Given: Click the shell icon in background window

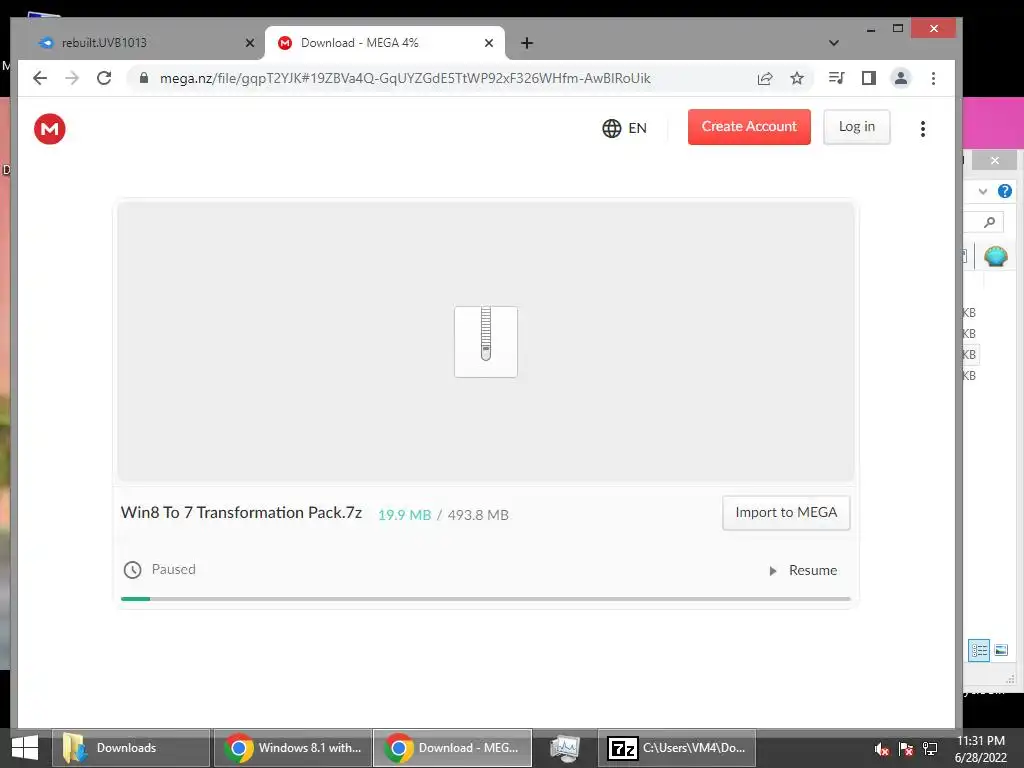Looking at the screenshot, I should point(995,255).
